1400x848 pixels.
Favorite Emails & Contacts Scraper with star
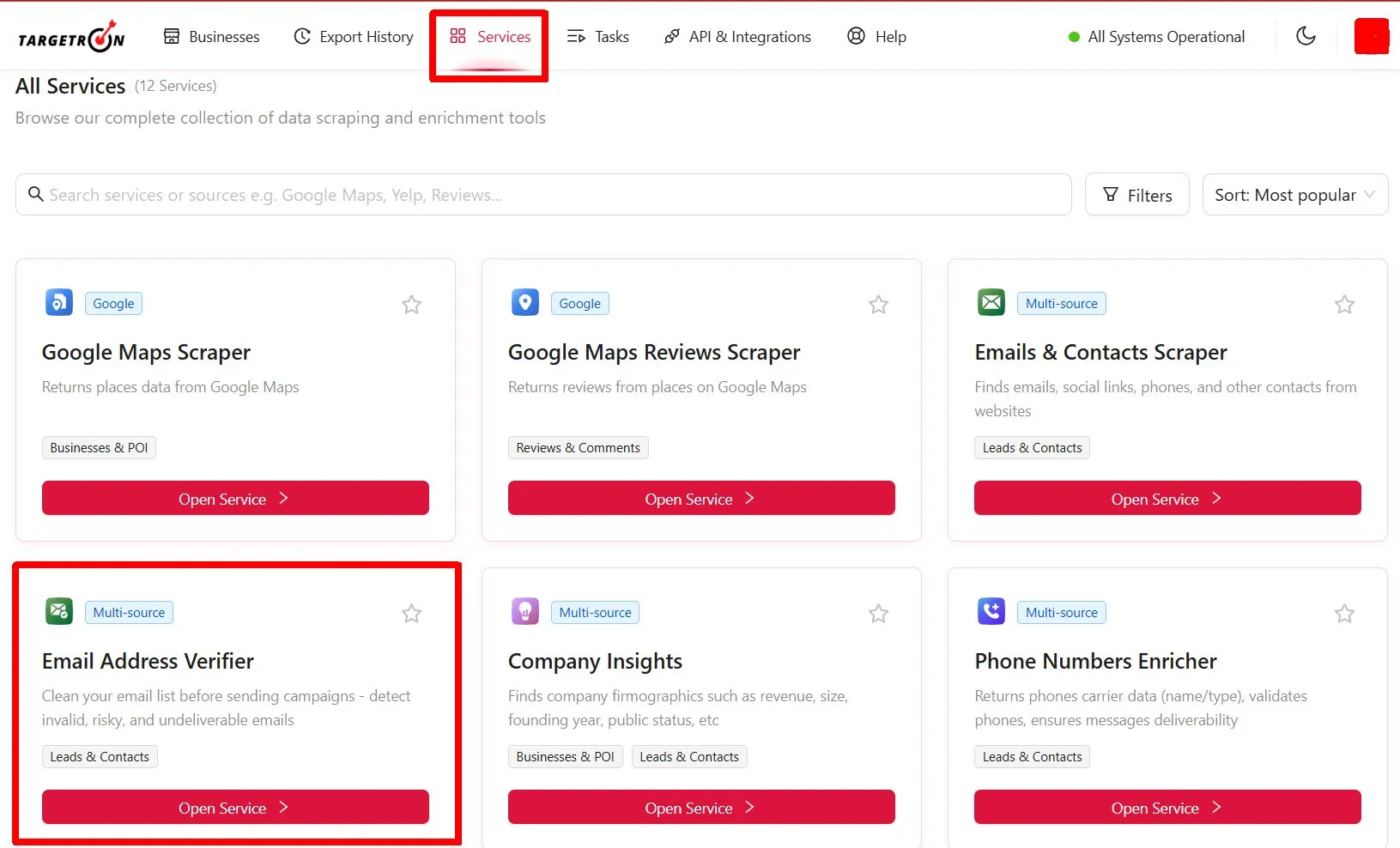click(x=1344, y=305)
